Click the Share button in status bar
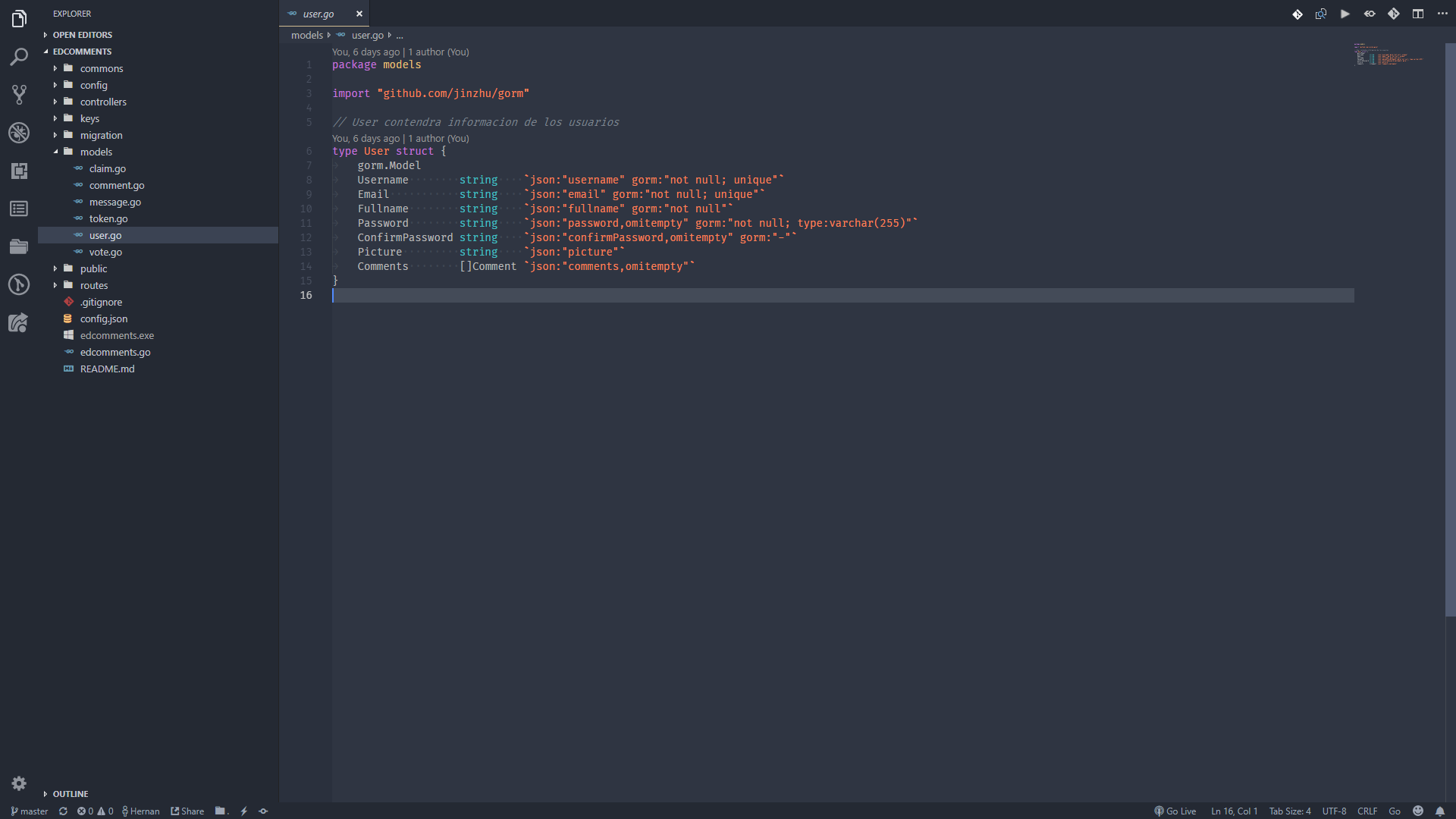The width and height of the screenshot is (1456, 819). point(187,811)
